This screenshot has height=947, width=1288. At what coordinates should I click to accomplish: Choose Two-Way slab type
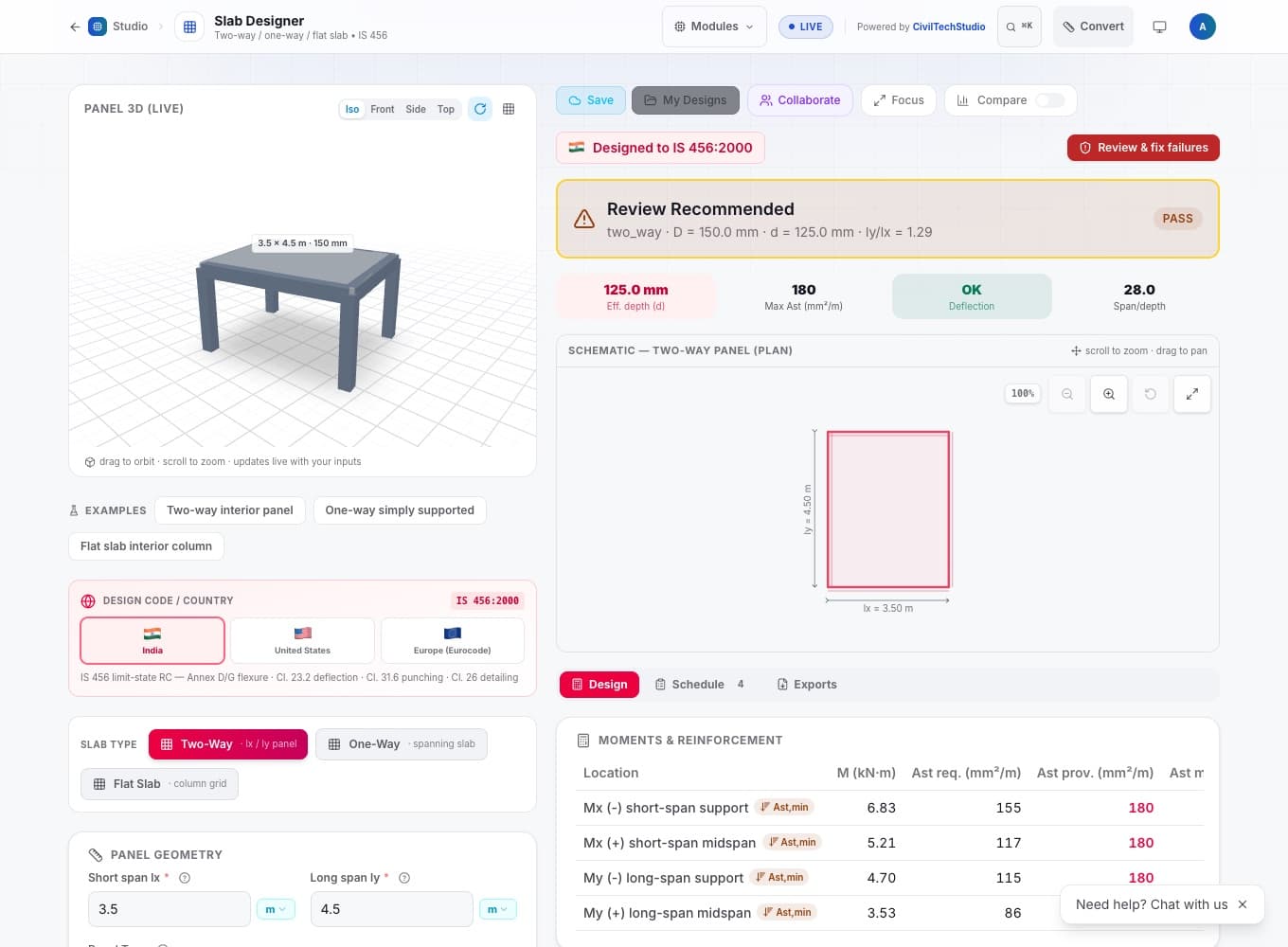[228, 744]
